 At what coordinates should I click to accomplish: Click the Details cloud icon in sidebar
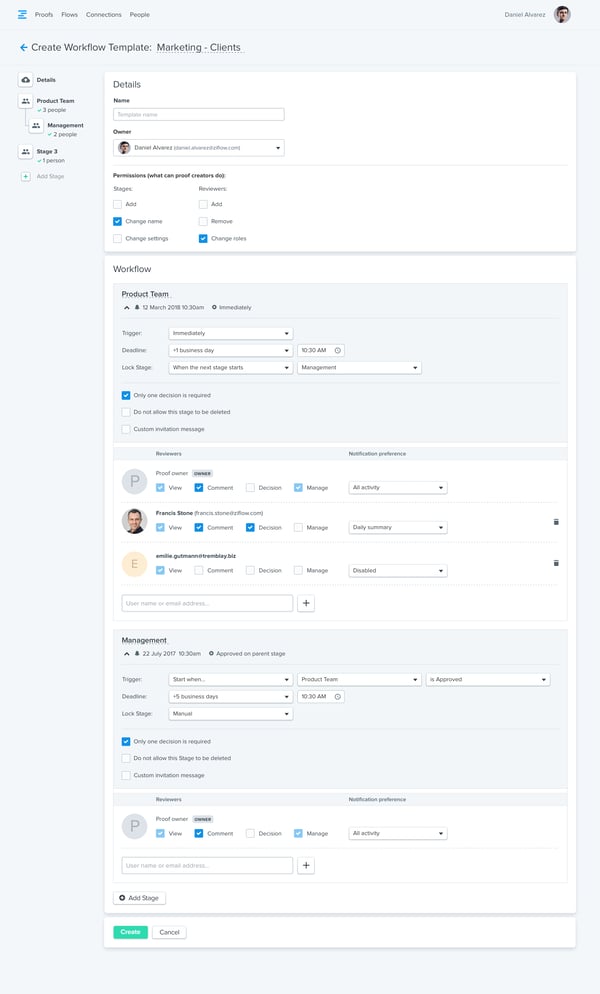[x=25, y=80]
